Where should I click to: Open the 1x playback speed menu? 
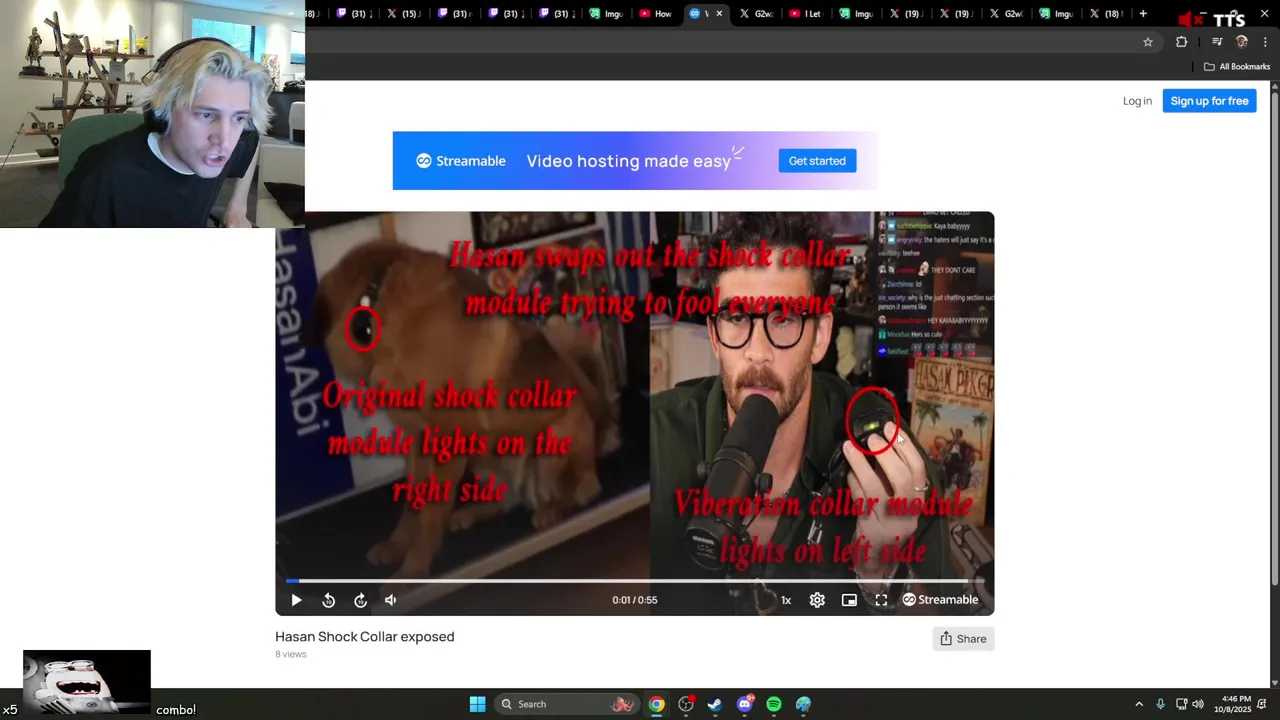click(786, 600)
